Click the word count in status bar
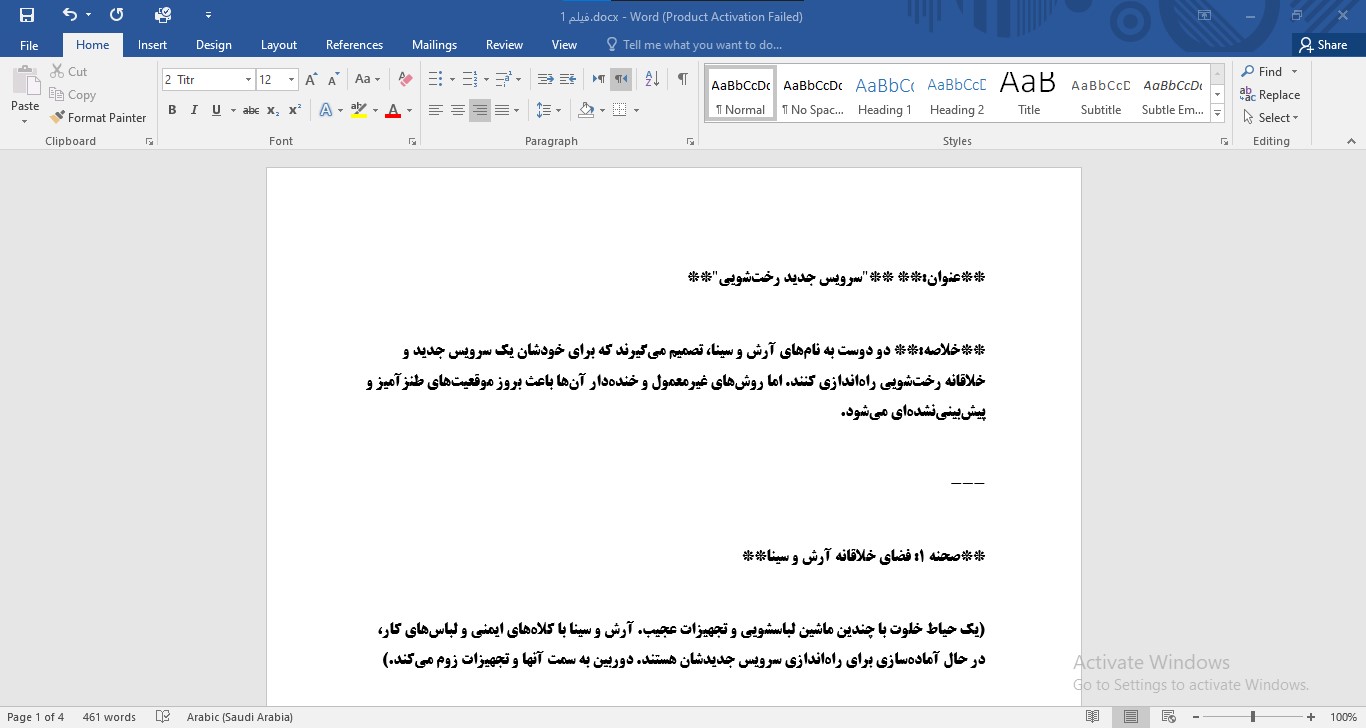This screenshot has height=728, width=1366. pyautogui.click(x=107, y=716)
